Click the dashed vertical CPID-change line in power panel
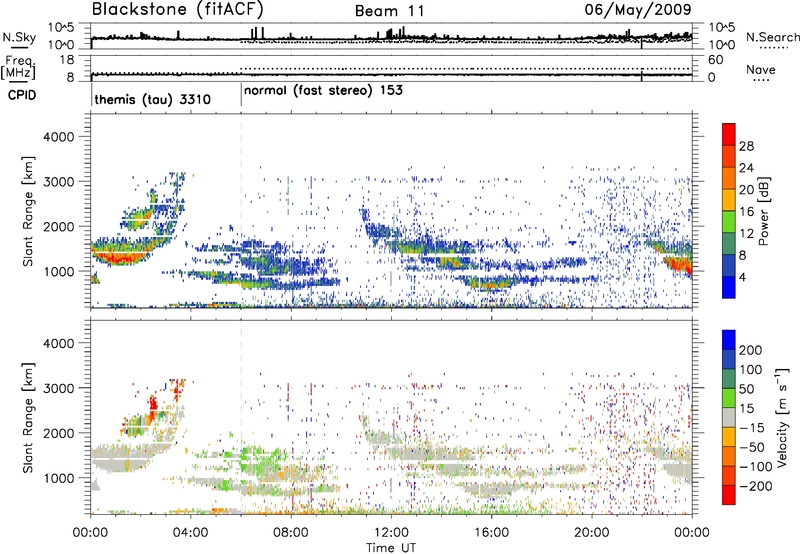 click(241, 211)
